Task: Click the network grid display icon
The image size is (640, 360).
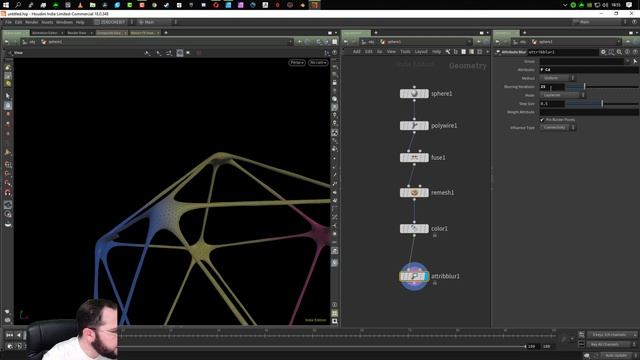Action: click(480, 52)
